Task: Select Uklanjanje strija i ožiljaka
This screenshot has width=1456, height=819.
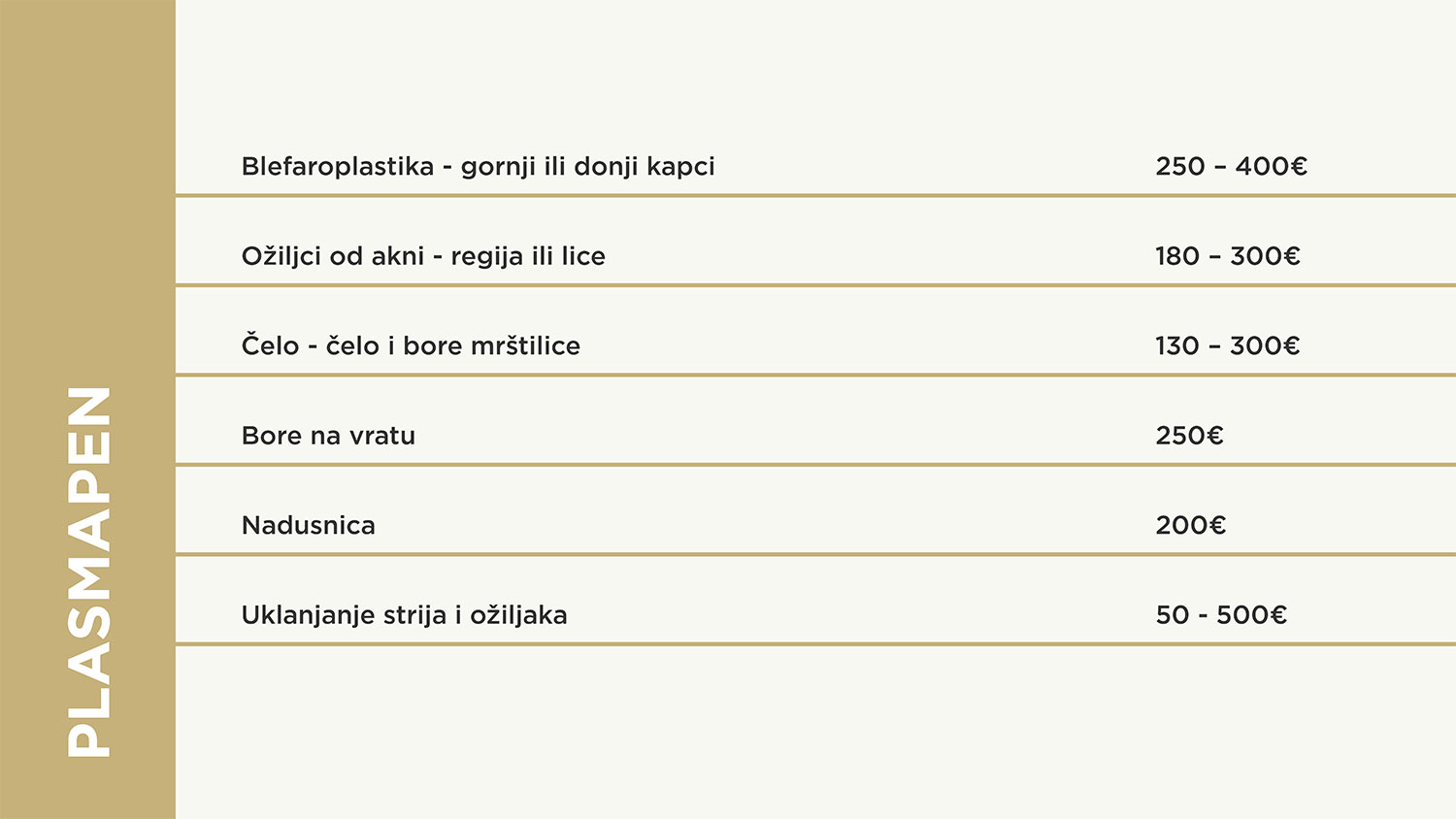Action: 404,616
